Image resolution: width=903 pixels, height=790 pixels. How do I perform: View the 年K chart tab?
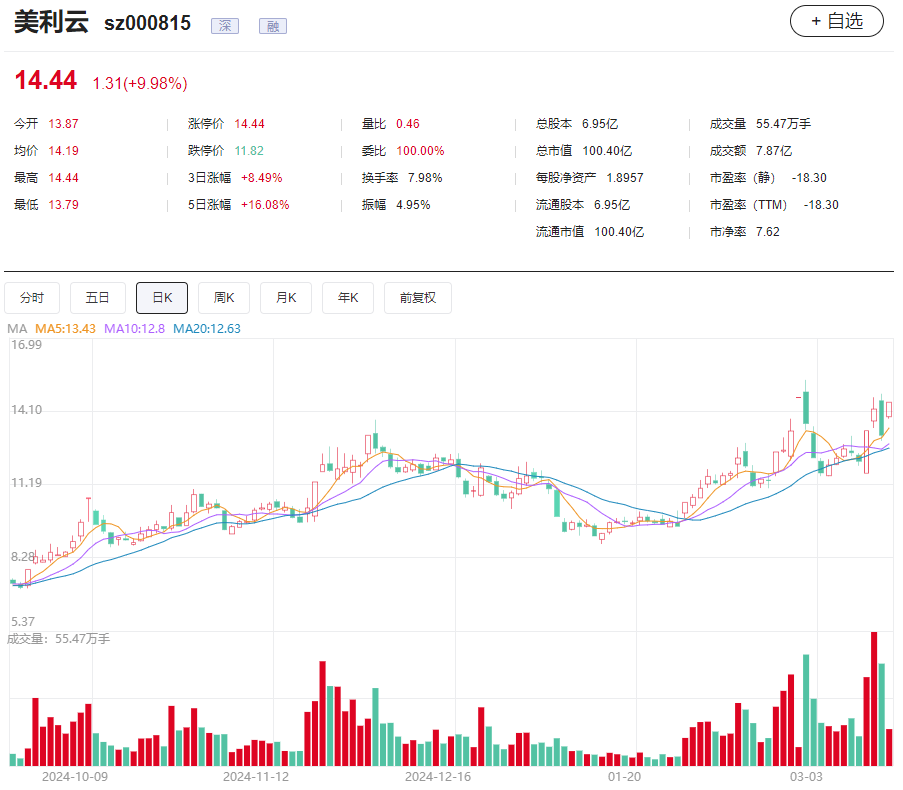[x=348, y=298]
